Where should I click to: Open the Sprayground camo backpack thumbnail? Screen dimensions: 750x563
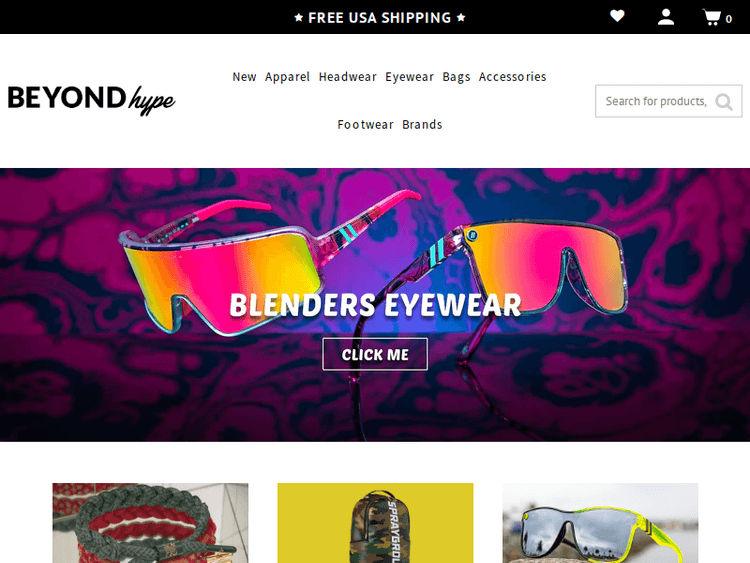coord(375,523)
